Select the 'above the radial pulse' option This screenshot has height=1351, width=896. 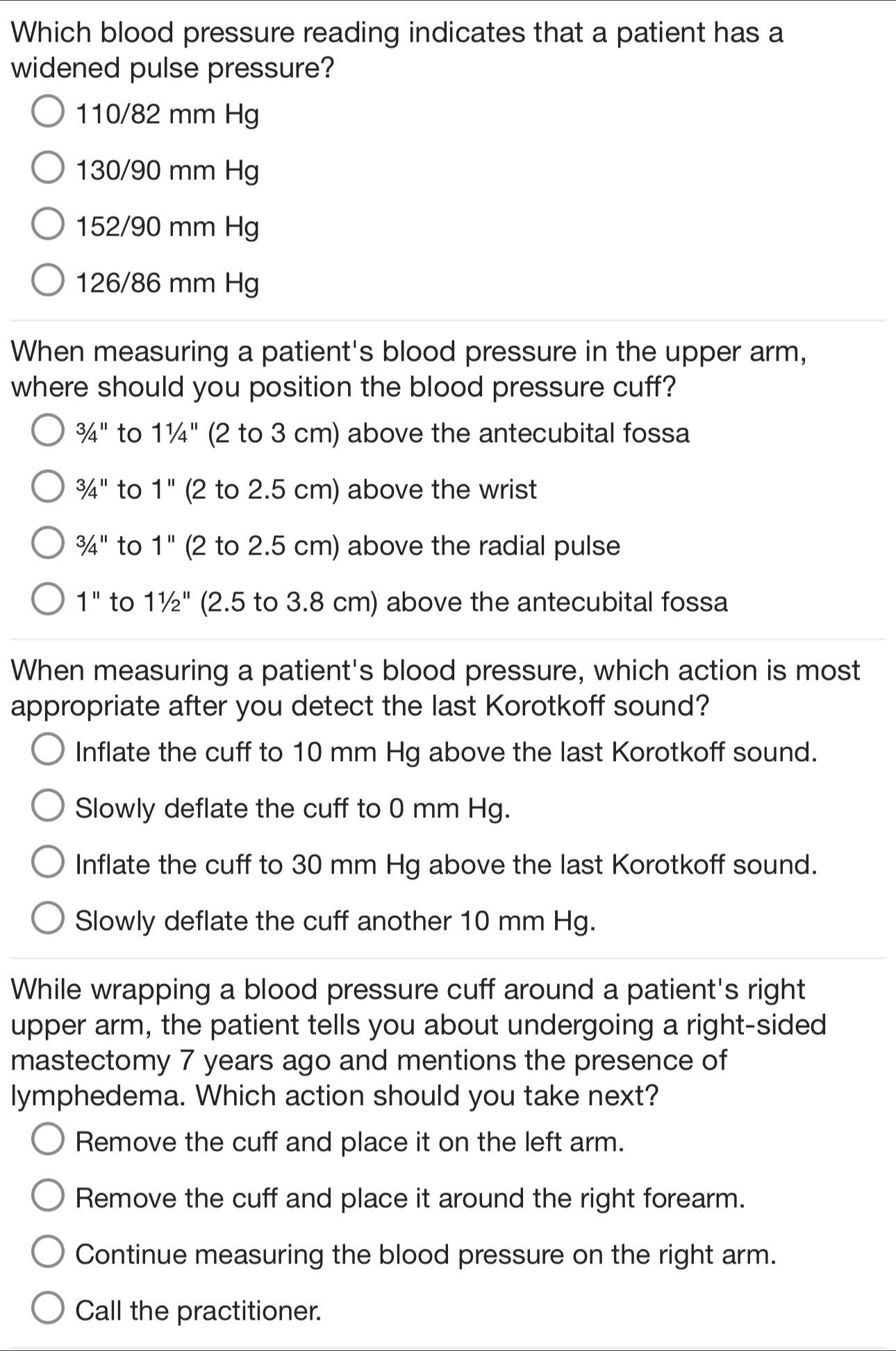click(48, 546)
